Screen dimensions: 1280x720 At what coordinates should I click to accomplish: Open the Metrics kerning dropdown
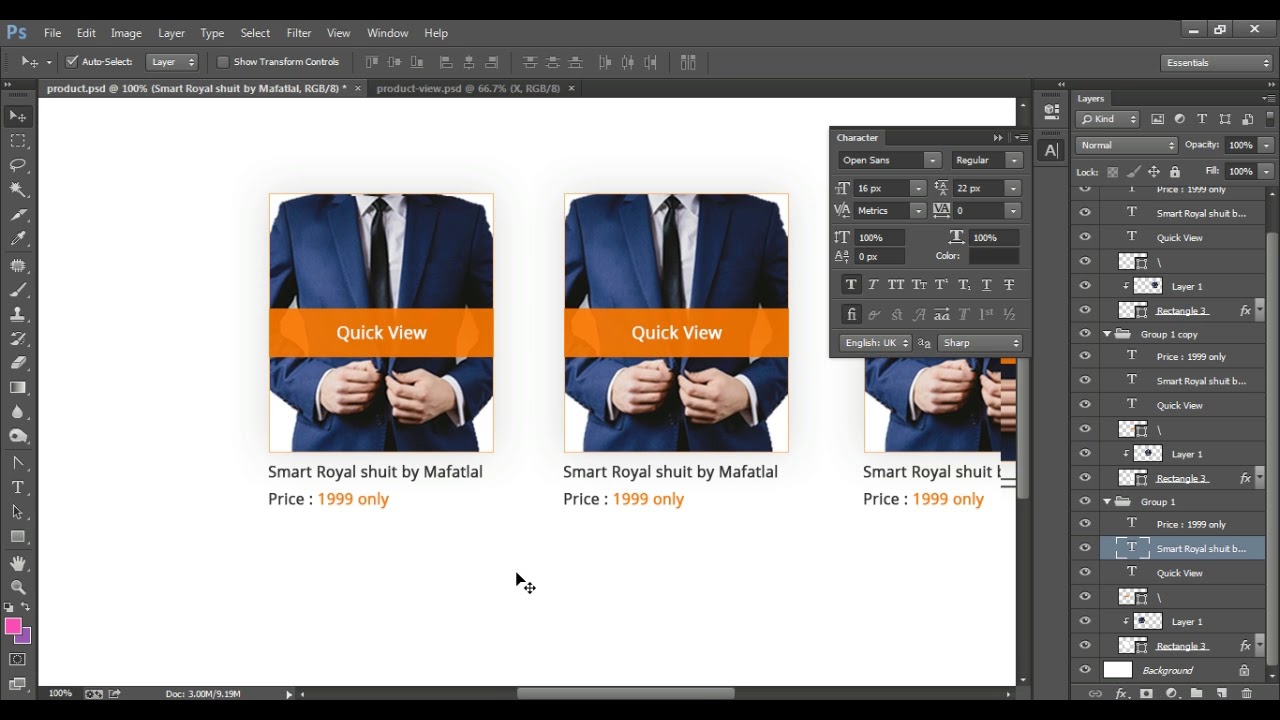click(918, 211)
